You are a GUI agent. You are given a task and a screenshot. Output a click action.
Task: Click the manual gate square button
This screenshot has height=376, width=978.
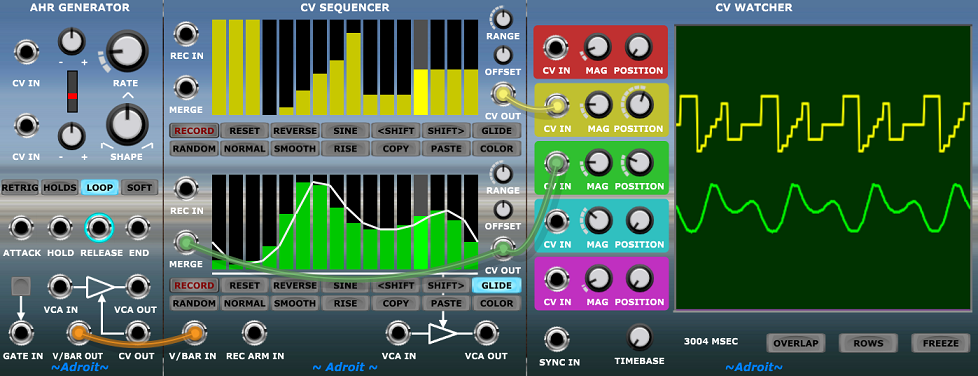[x=21, y=287]
